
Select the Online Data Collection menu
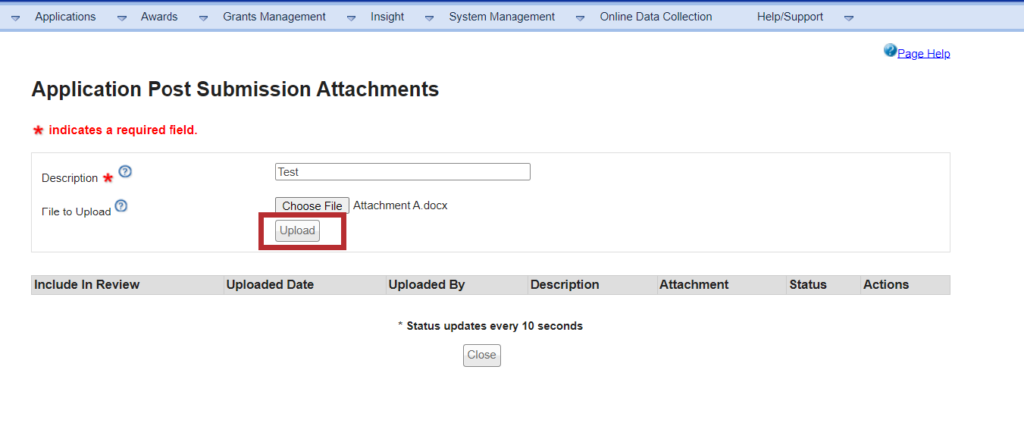[655, 17]
